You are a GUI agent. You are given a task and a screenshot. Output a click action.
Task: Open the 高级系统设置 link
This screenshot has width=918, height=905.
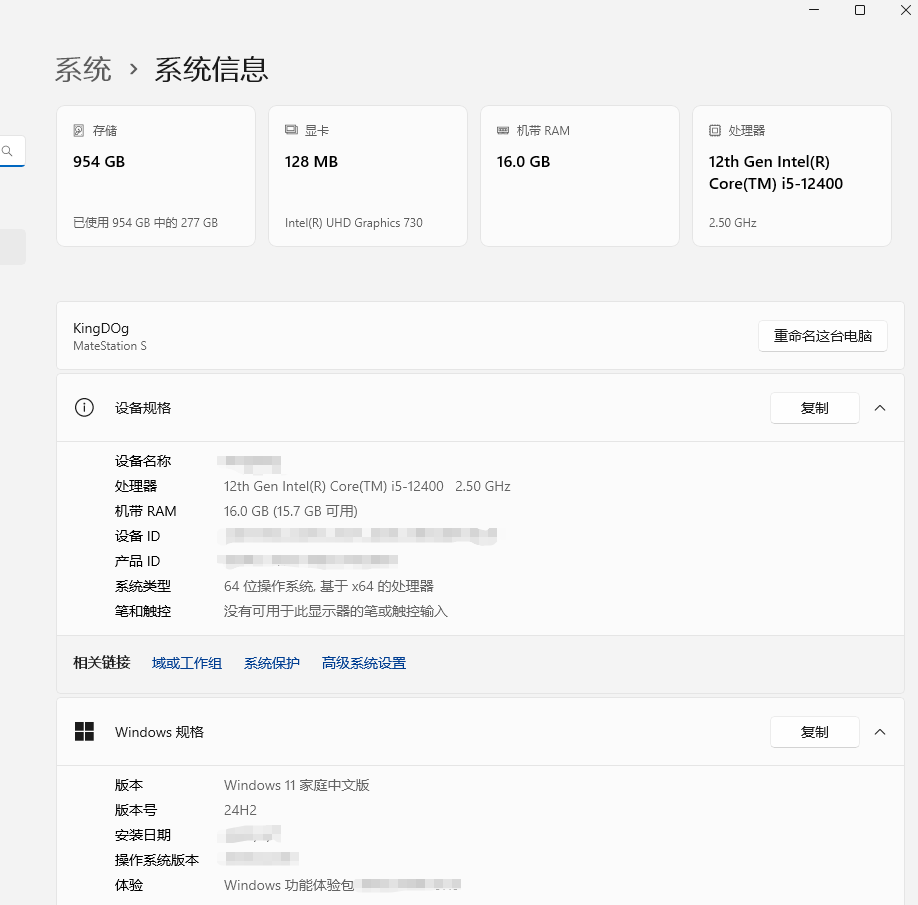tap(364, 663)
